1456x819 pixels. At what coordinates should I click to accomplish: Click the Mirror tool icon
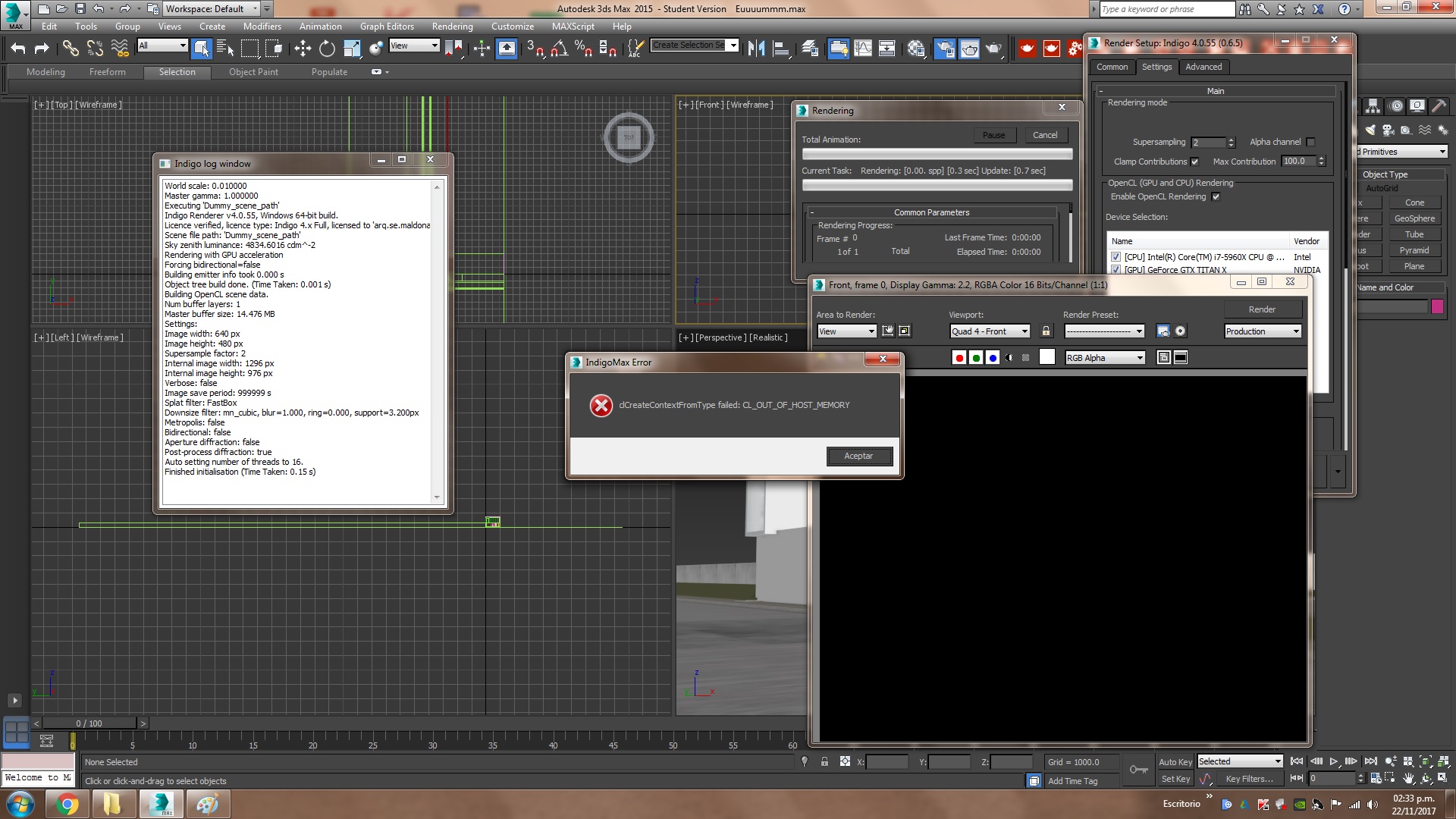(x=756, y=49)
